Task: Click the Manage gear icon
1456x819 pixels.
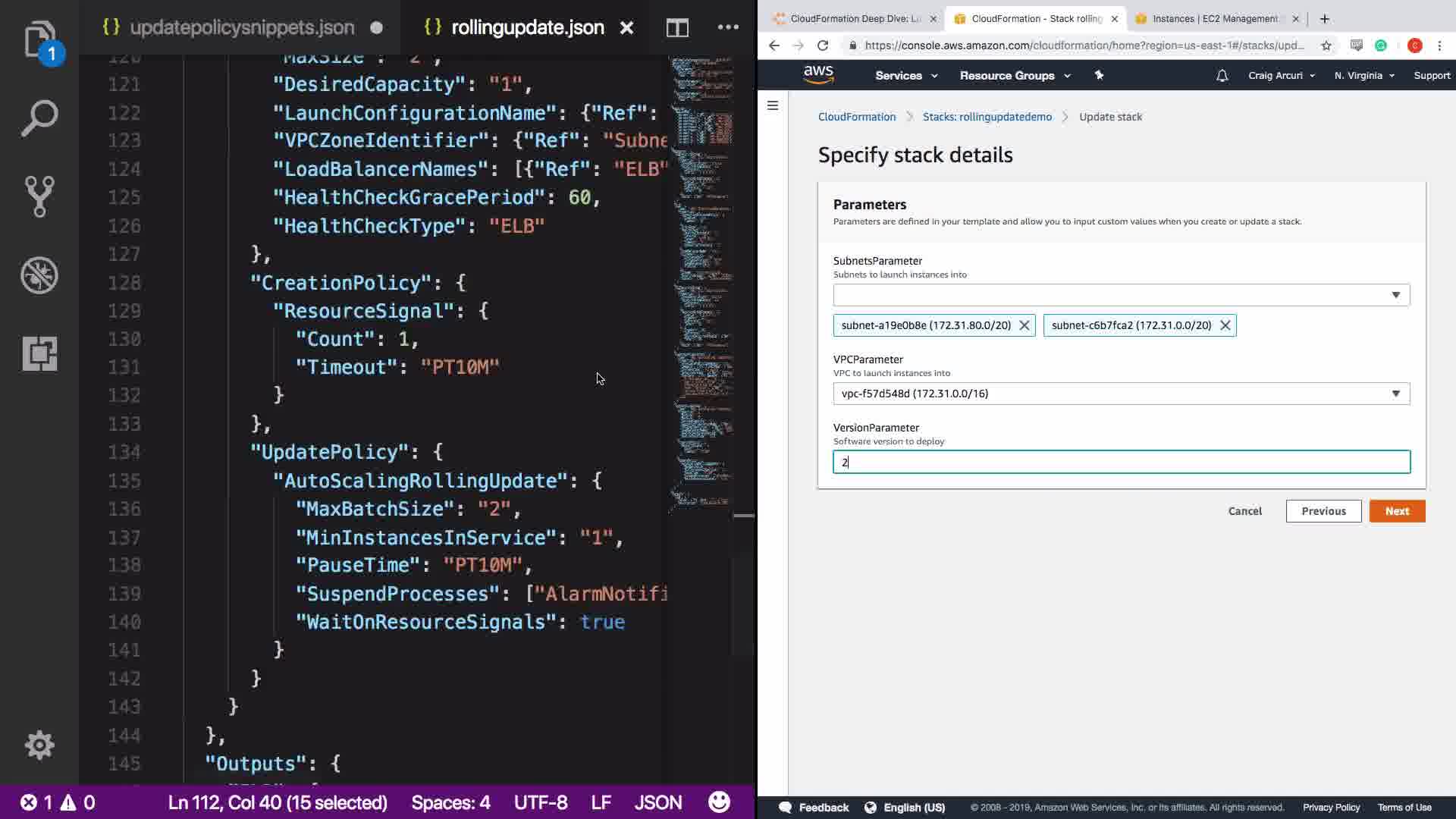Action: 39,745
